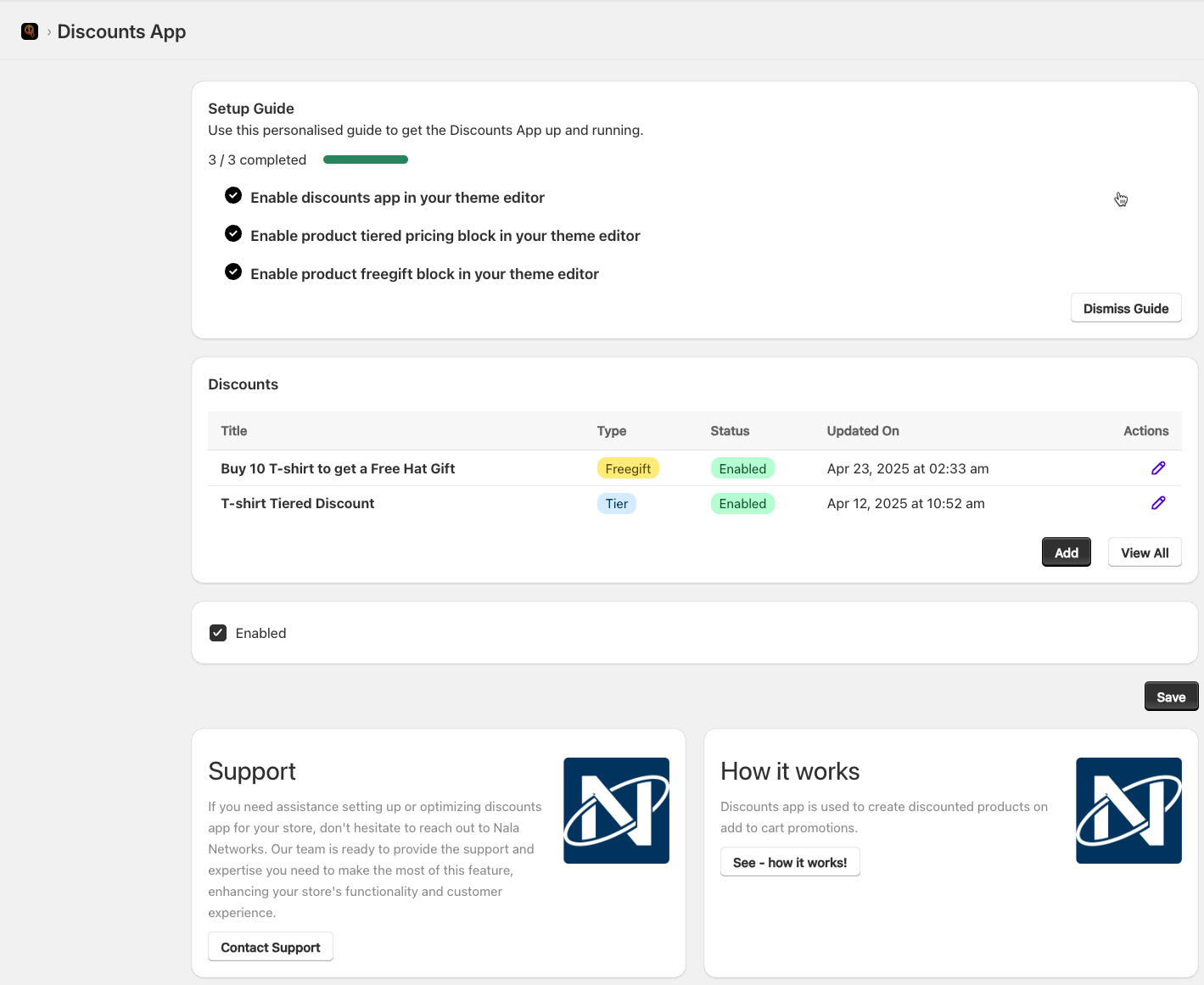Edit the Free Hat Gift discount pencil icon
Viewport: 1204px width, 985px height.
pyautogui.click(x=1158, y=468)
